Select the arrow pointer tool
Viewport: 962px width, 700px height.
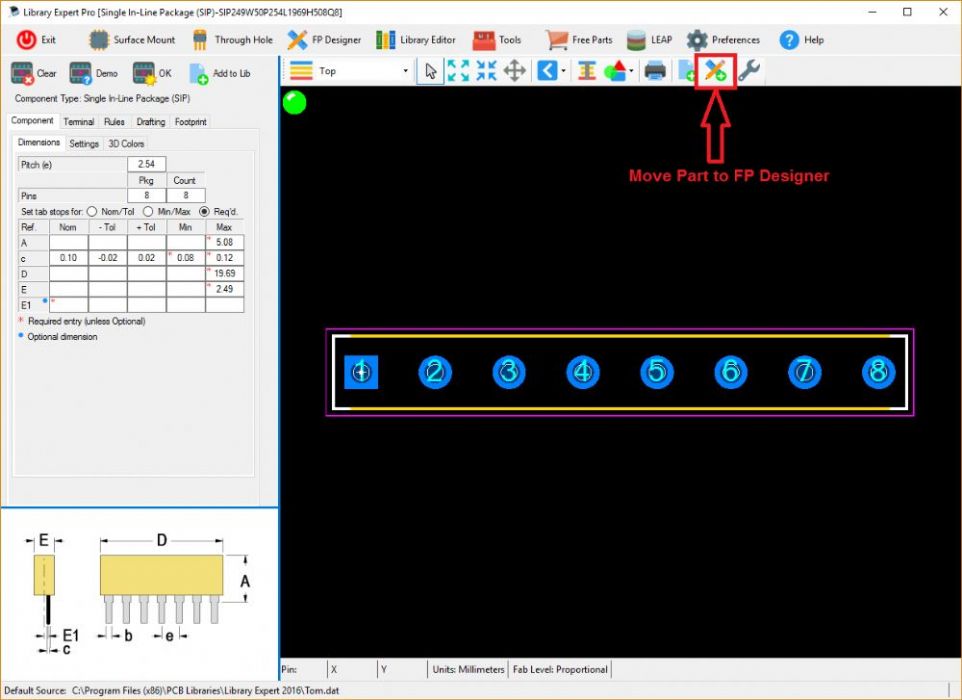point(431,71)
